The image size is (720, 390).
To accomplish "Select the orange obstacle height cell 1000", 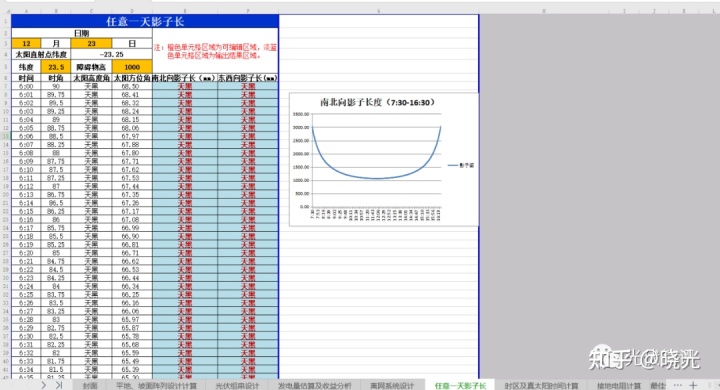I will pos(132,67).
